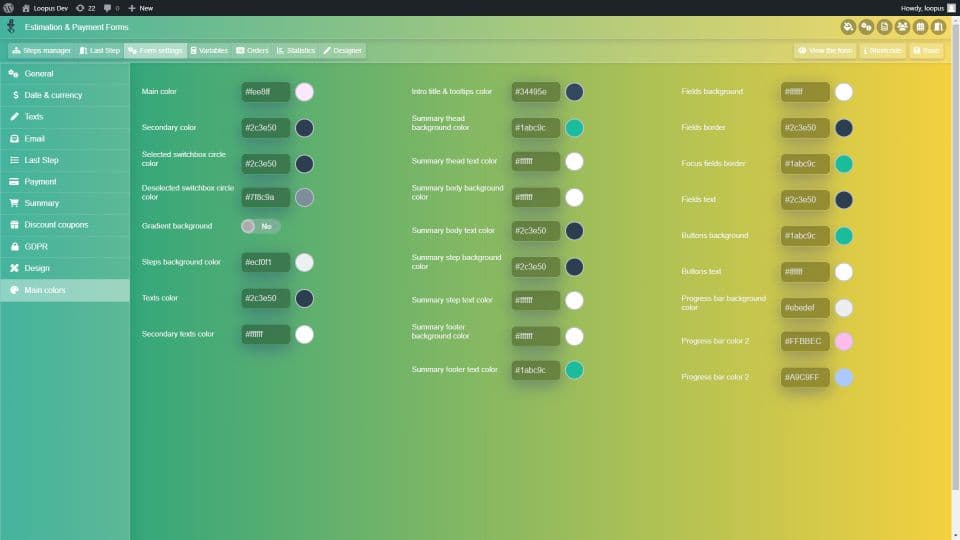Screen dimensions: 960x540
Task: Click the calendar grid icon in header
Action: 920,27
